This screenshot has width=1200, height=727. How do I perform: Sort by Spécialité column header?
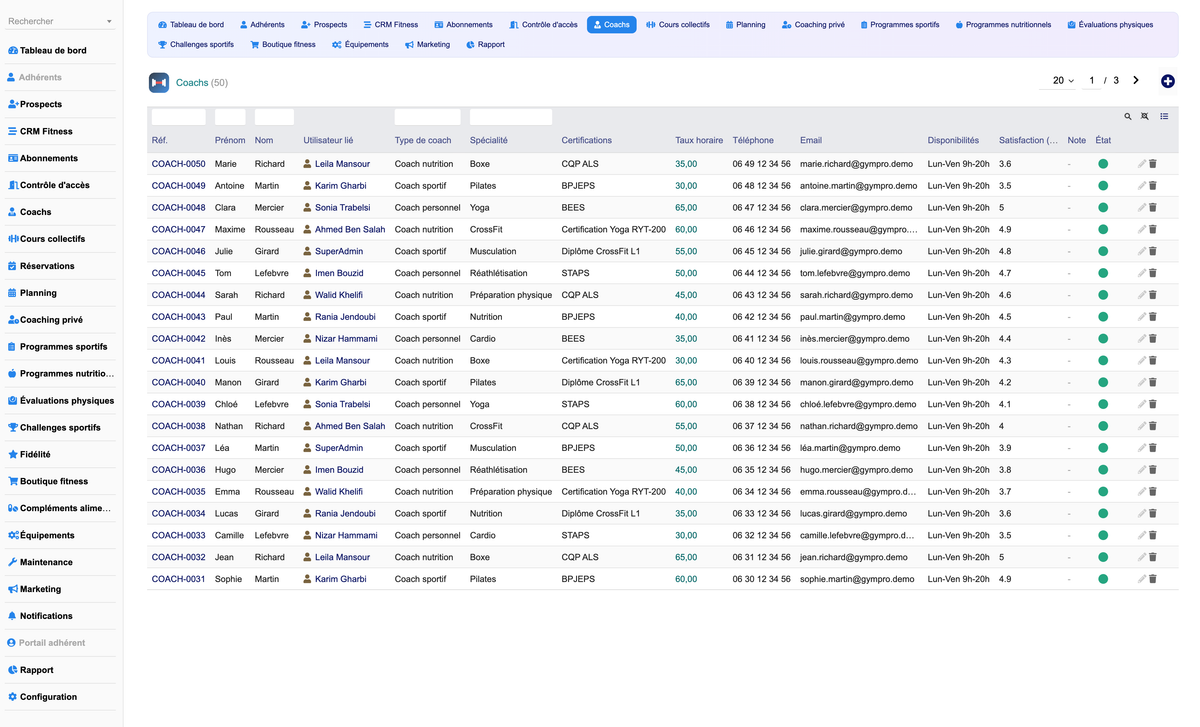[x=489, y=141]
